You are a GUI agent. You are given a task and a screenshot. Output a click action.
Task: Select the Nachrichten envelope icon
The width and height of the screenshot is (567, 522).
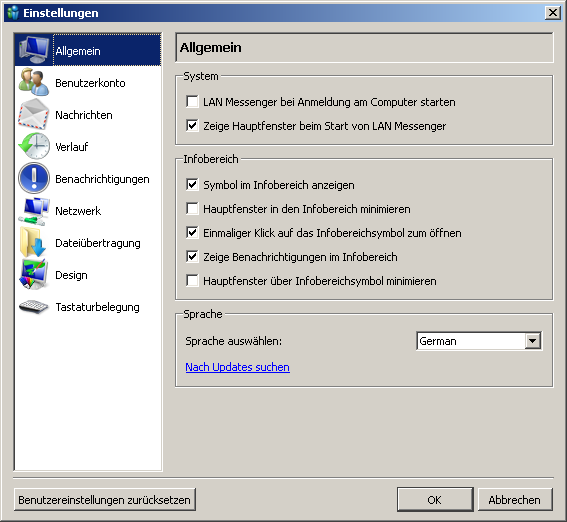34,114
